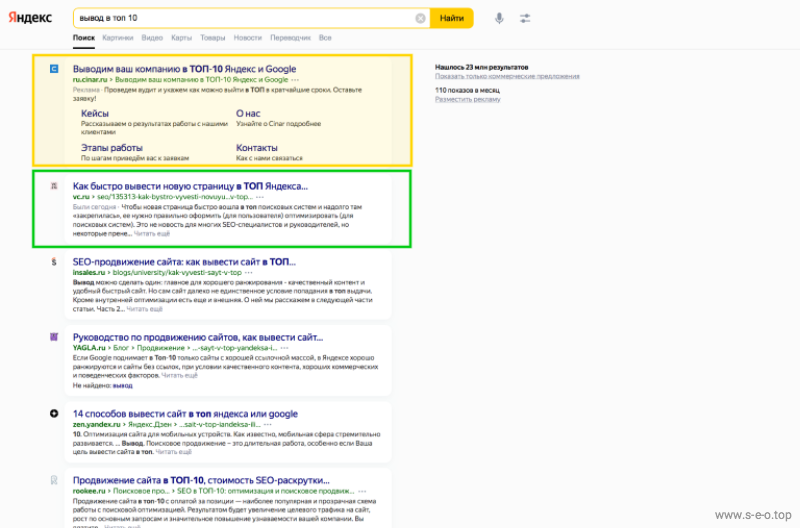Open ad title Выводим ваш компанию в ТОП-10
This screenshot has width=800, height=528.
tap(184, 69)
